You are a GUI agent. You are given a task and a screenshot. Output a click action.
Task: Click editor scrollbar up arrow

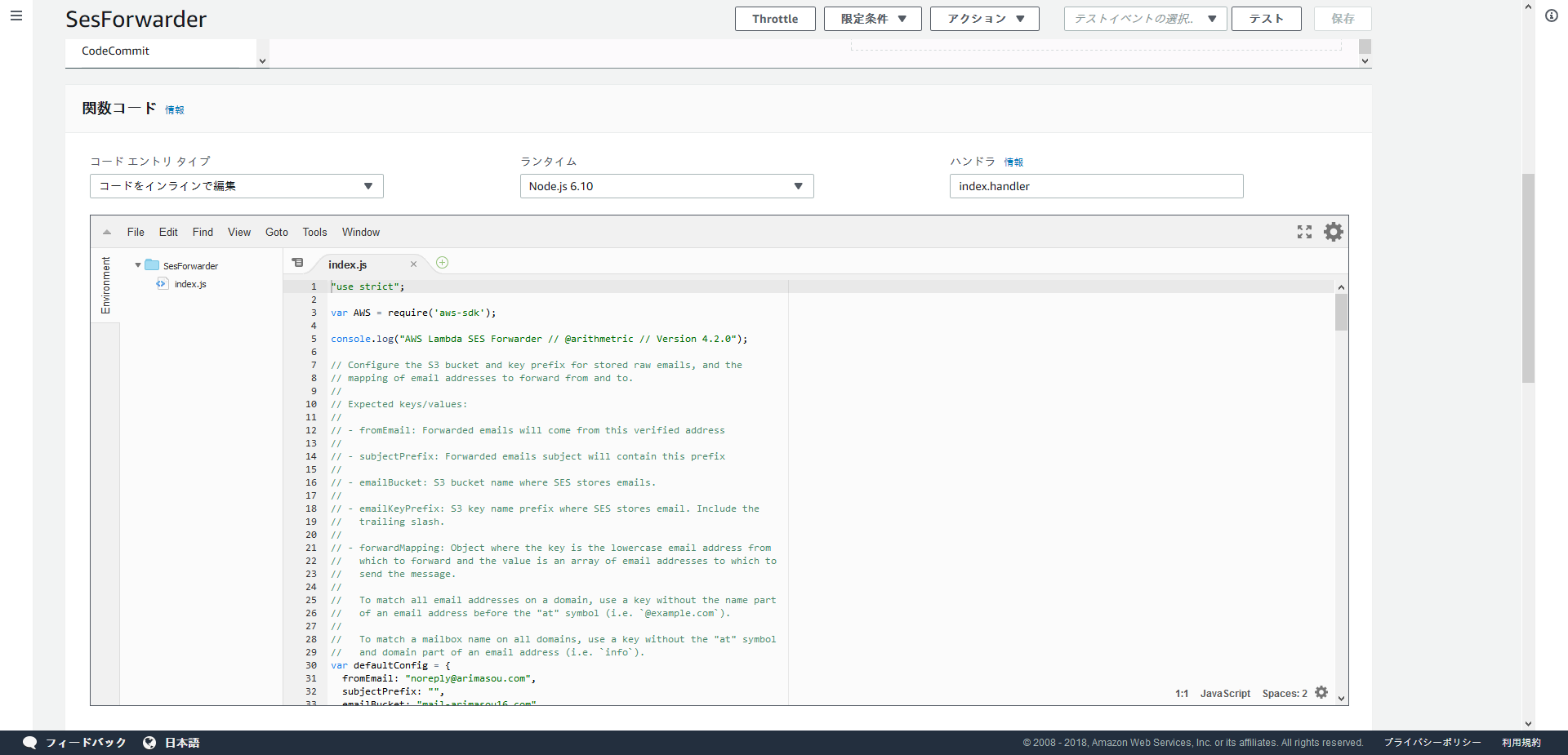tap(1341, 287)
